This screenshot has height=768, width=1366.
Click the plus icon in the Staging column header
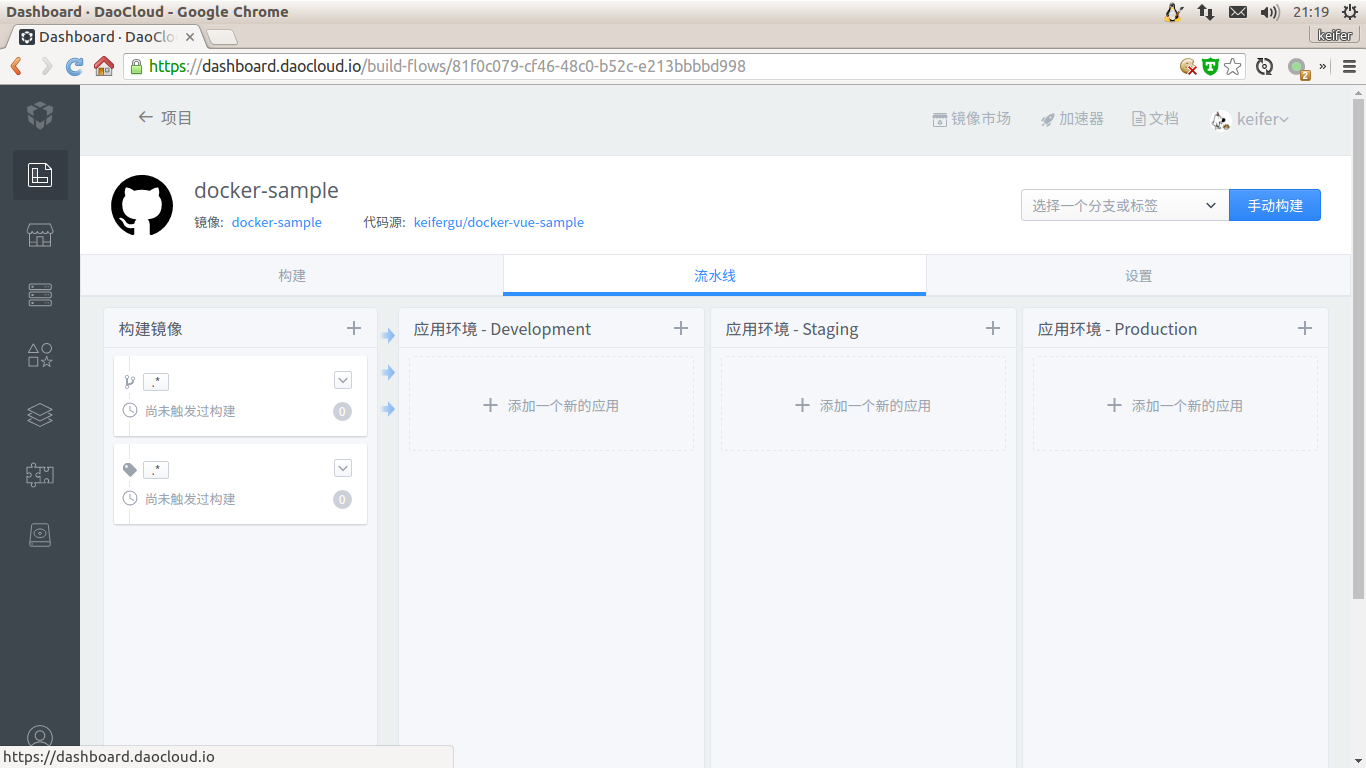click(x=993, y=328)
